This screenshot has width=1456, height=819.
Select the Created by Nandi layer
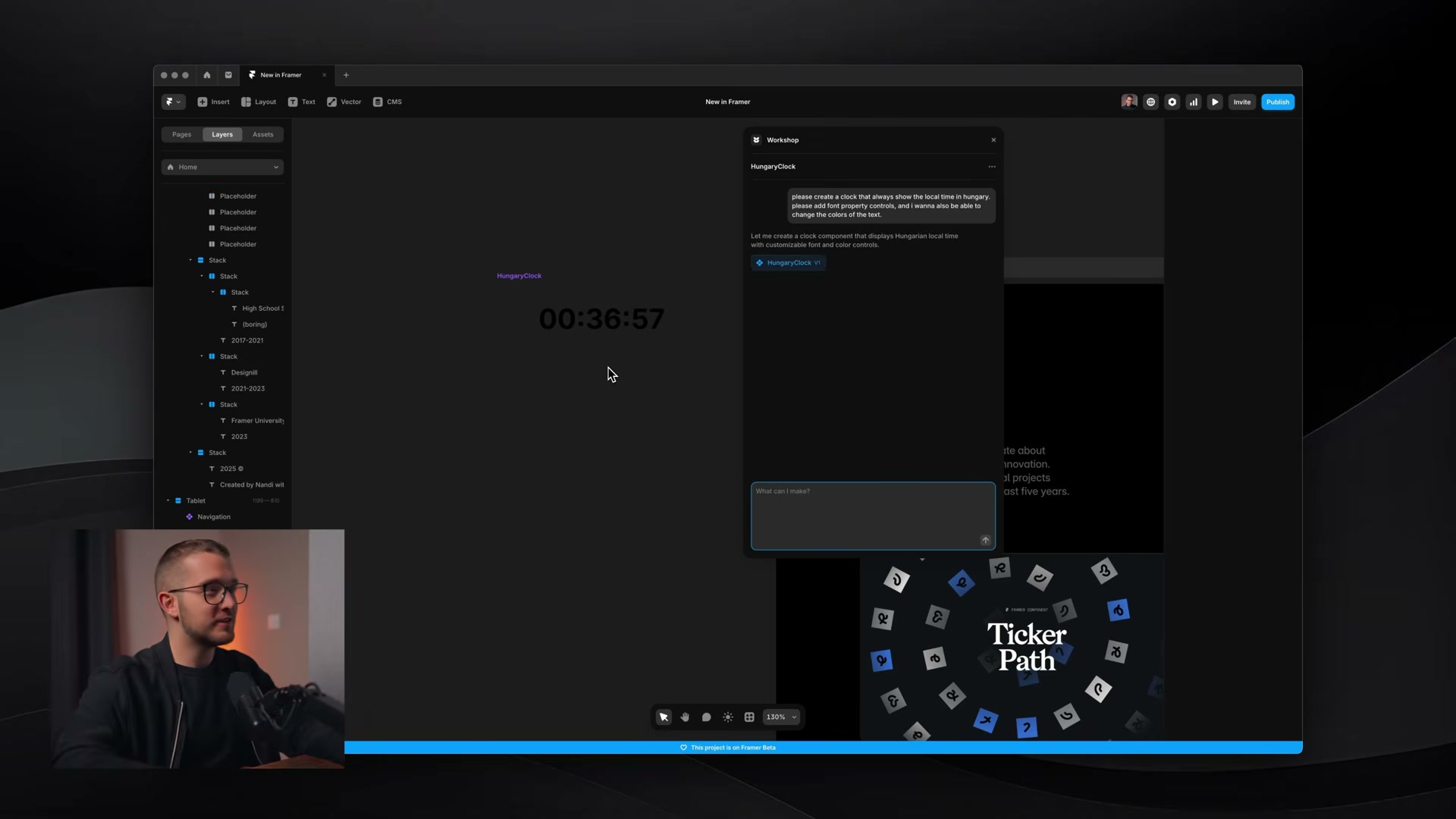[x=252, y=485]
